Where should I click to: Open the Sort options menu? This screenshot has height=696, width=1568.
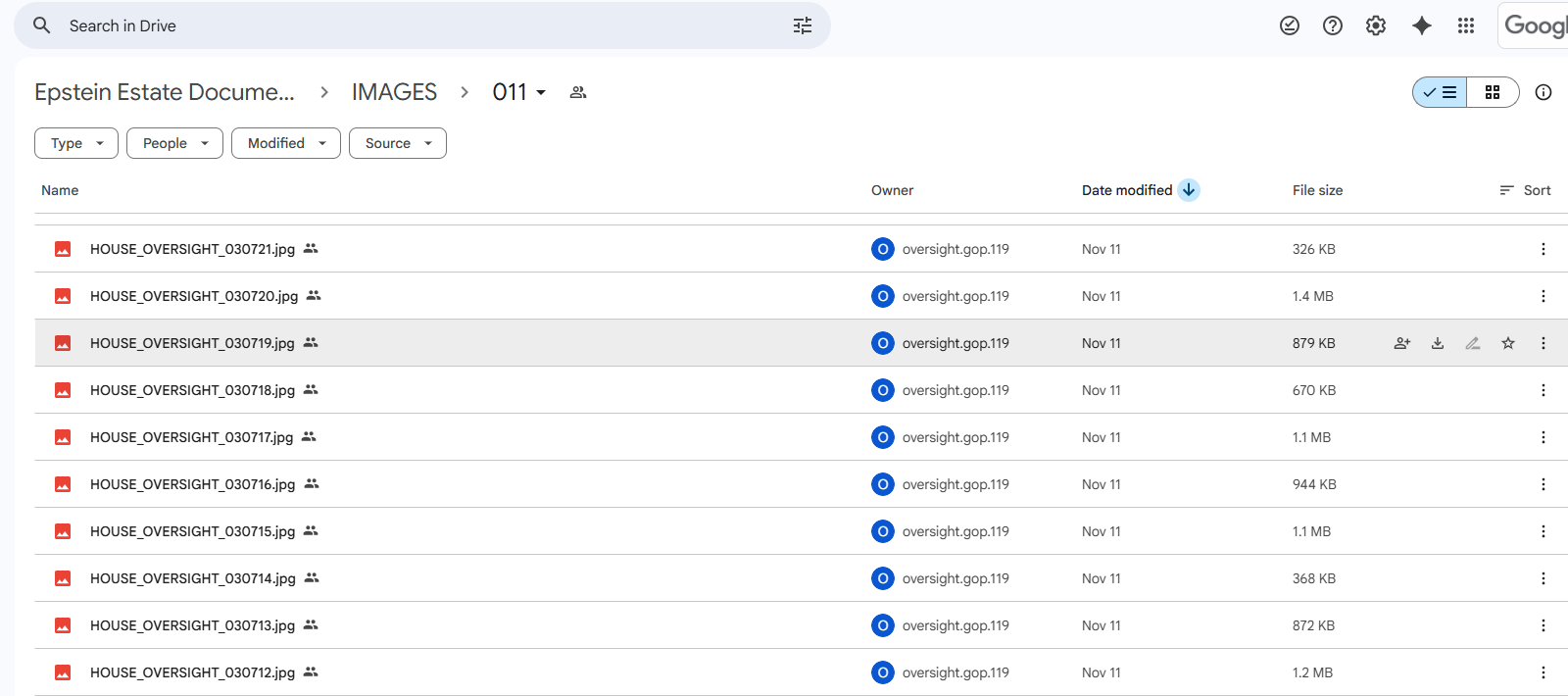(1526, 190)
